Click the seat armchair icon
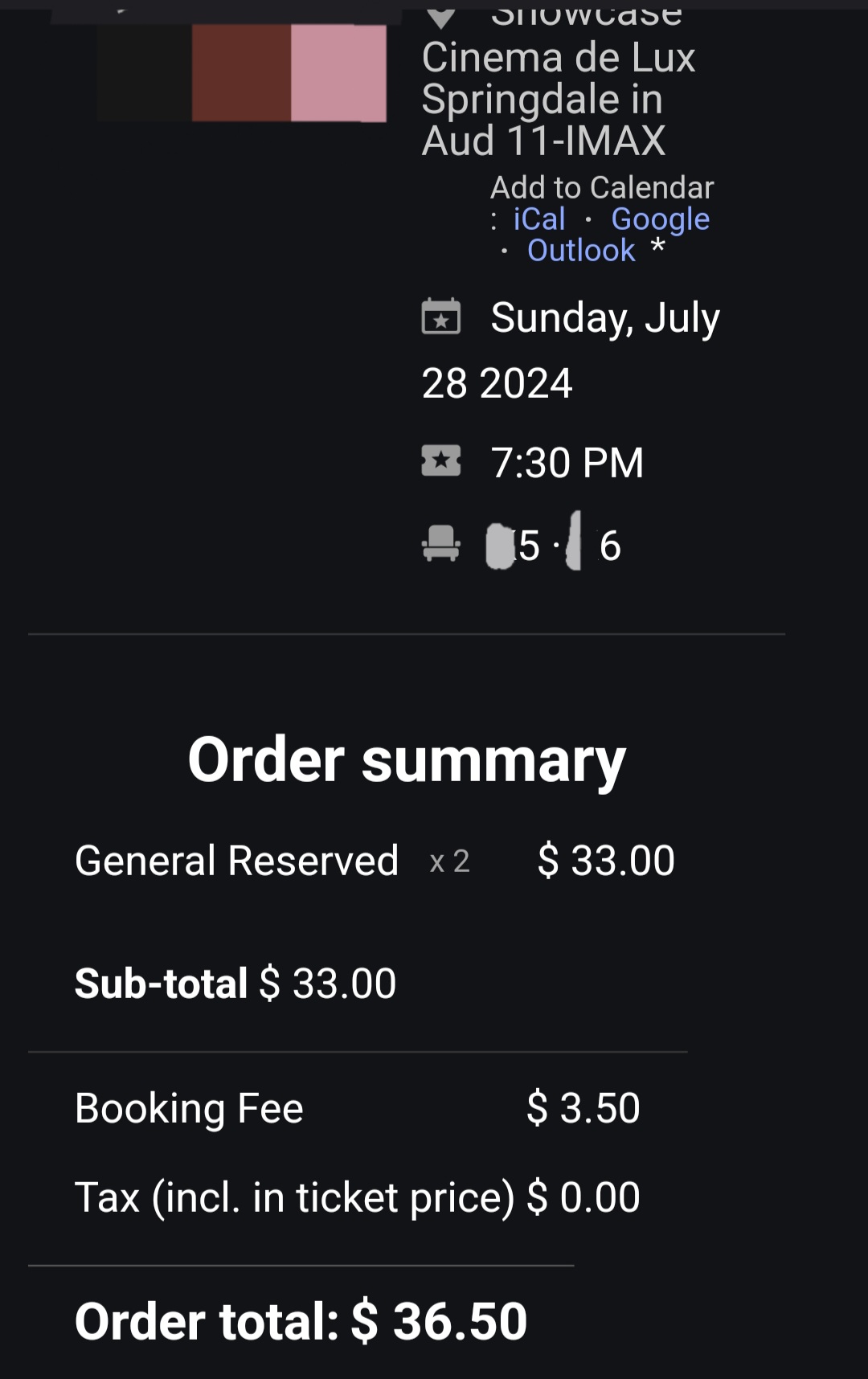The width and height of the screenshot is (868, 1379). [441, 543]
